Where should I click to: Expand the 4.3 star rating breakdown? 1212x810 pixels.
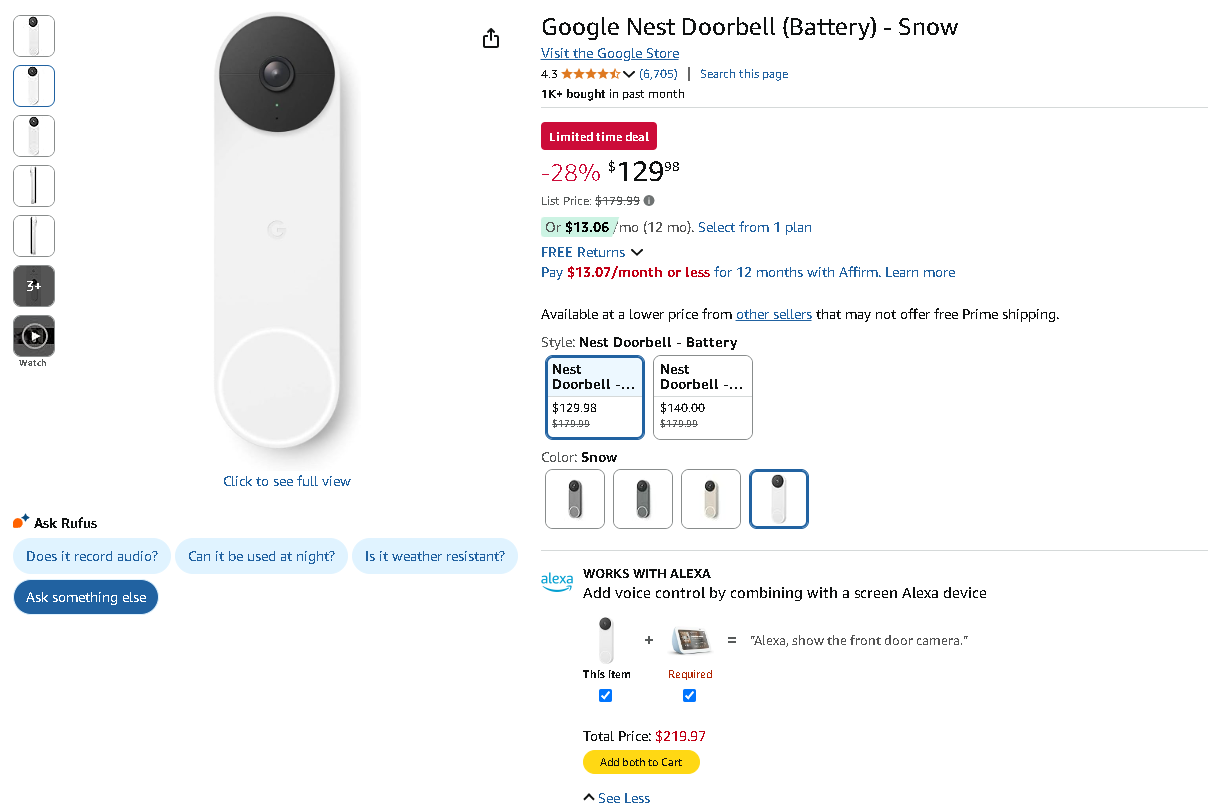(x=630, y=73)
